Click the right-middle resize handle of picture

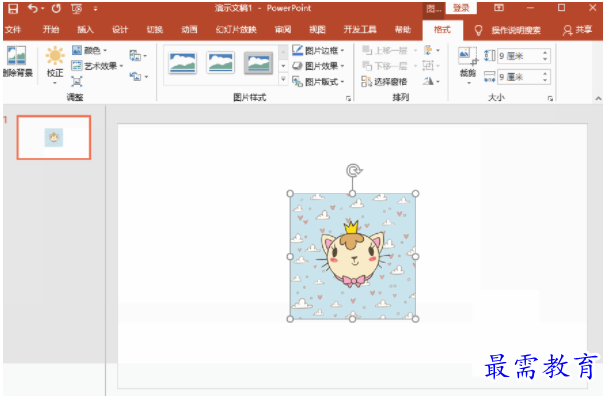click(x=415, y=256)
